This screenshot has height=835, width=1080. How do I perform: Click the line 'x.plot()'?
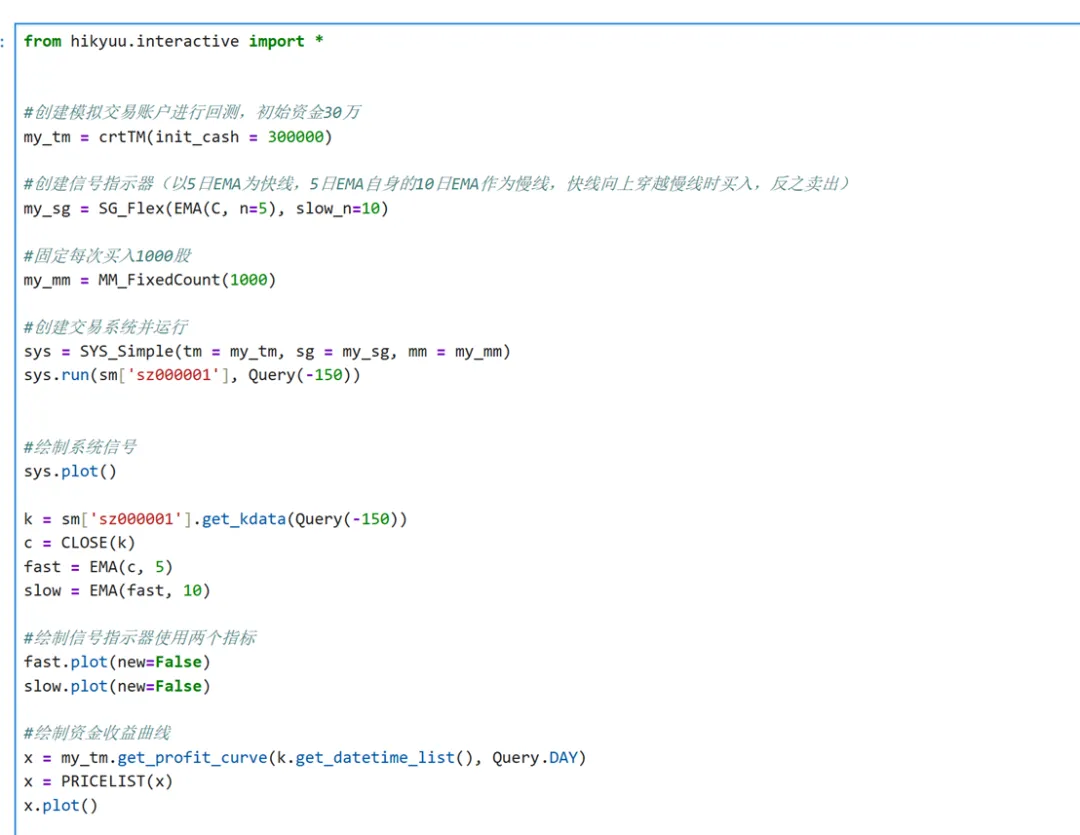[61, 806]
